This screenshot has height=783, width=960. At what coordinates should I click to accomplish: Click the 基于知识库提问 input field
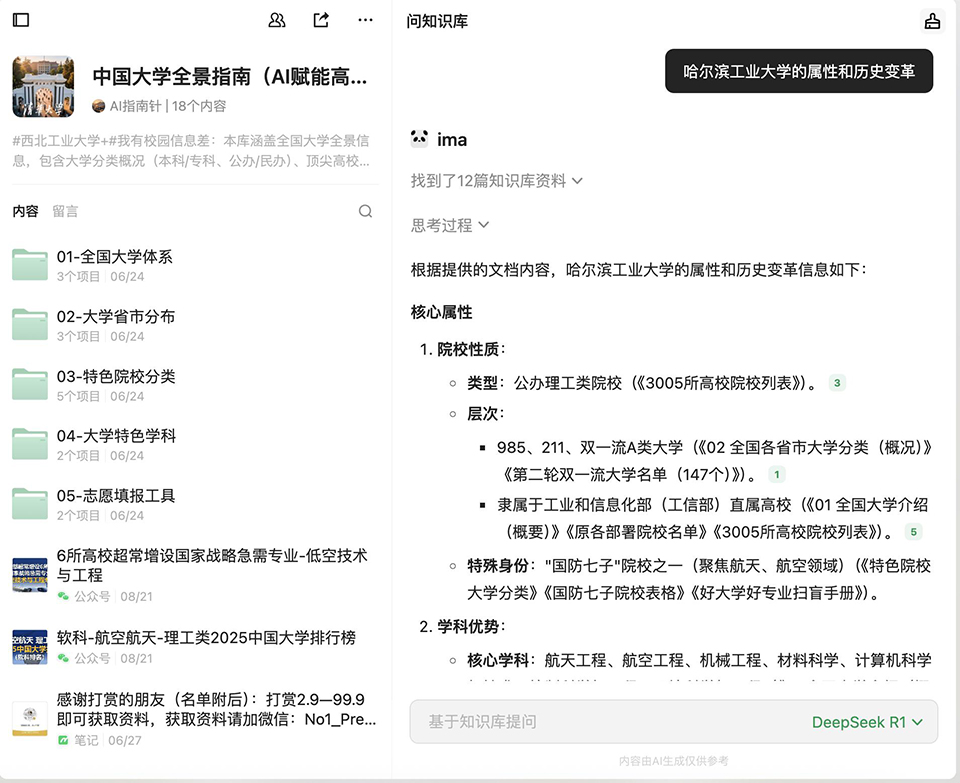pos(600,722)
